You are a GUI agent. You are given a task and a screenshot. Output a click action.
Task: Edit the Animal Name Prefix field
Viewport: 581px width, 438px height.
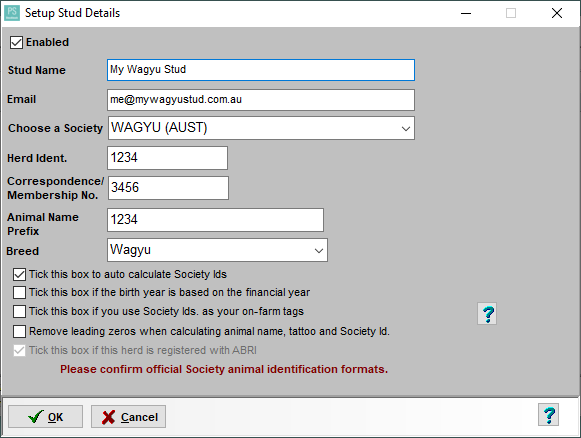[215, 220]
